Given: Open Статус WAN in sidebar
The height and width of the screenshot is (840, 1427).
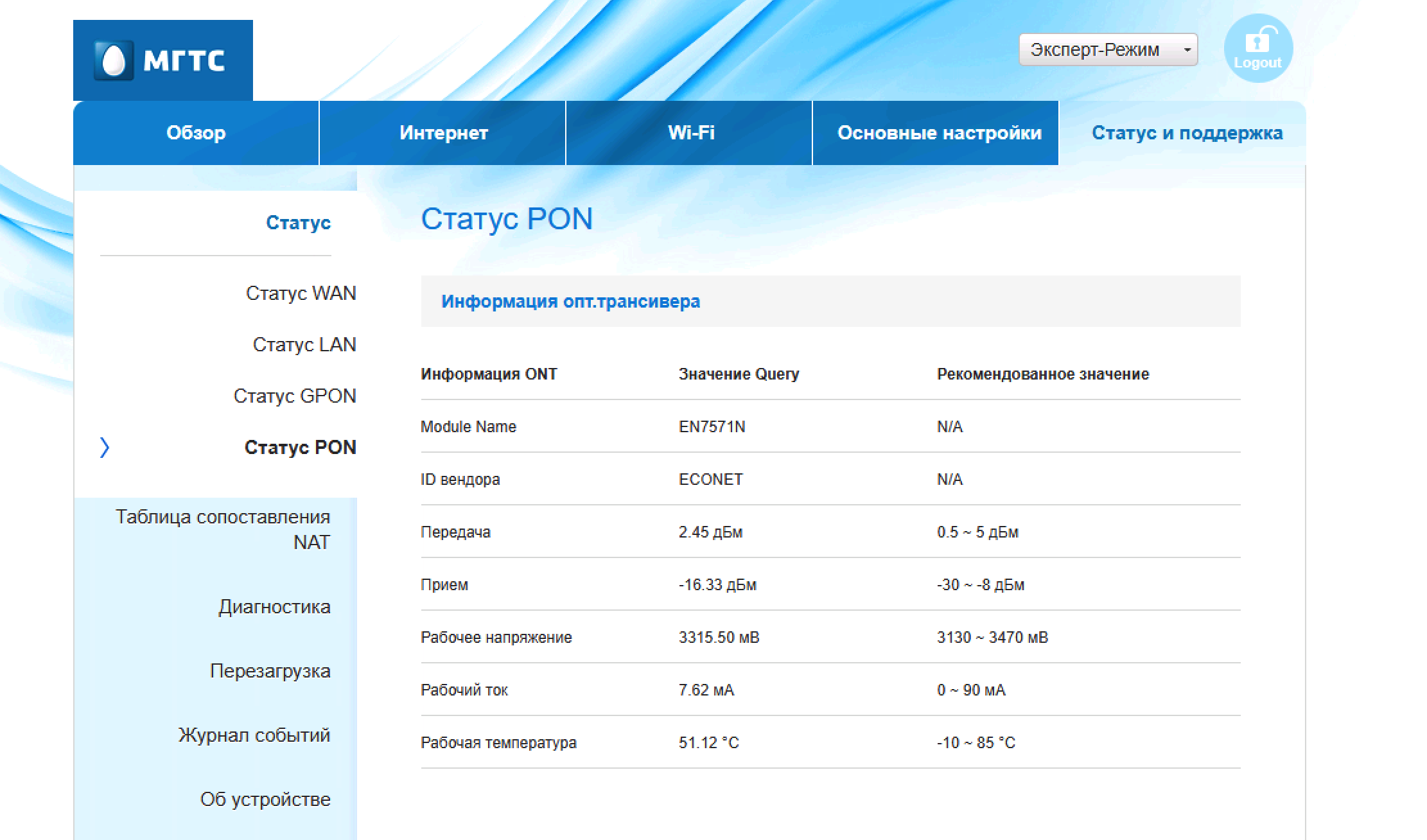Looking at the screenshot, I should point(301,293).
